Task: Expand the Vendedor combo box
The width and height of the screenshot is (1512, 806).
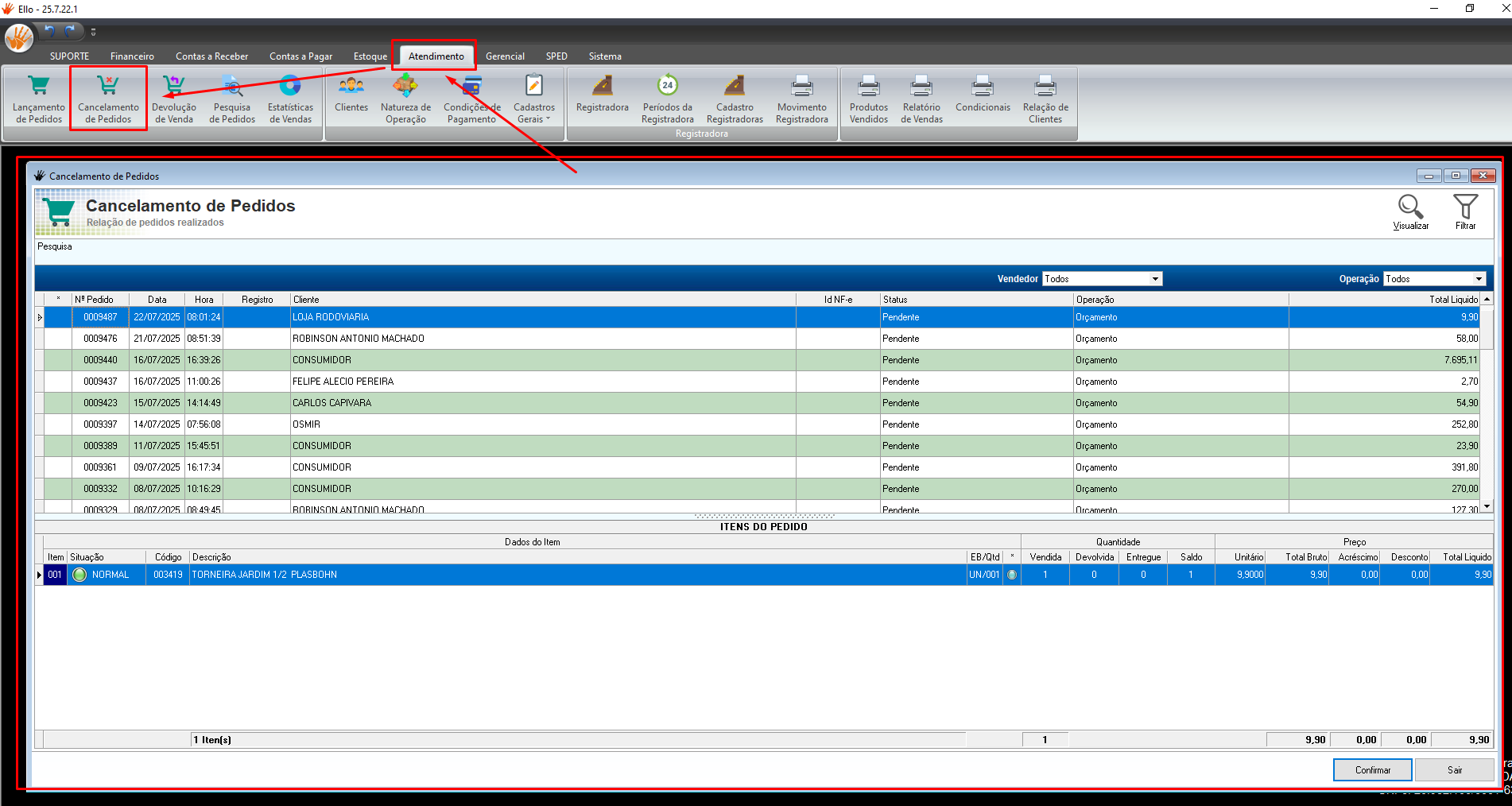Action: (1156, 279)
